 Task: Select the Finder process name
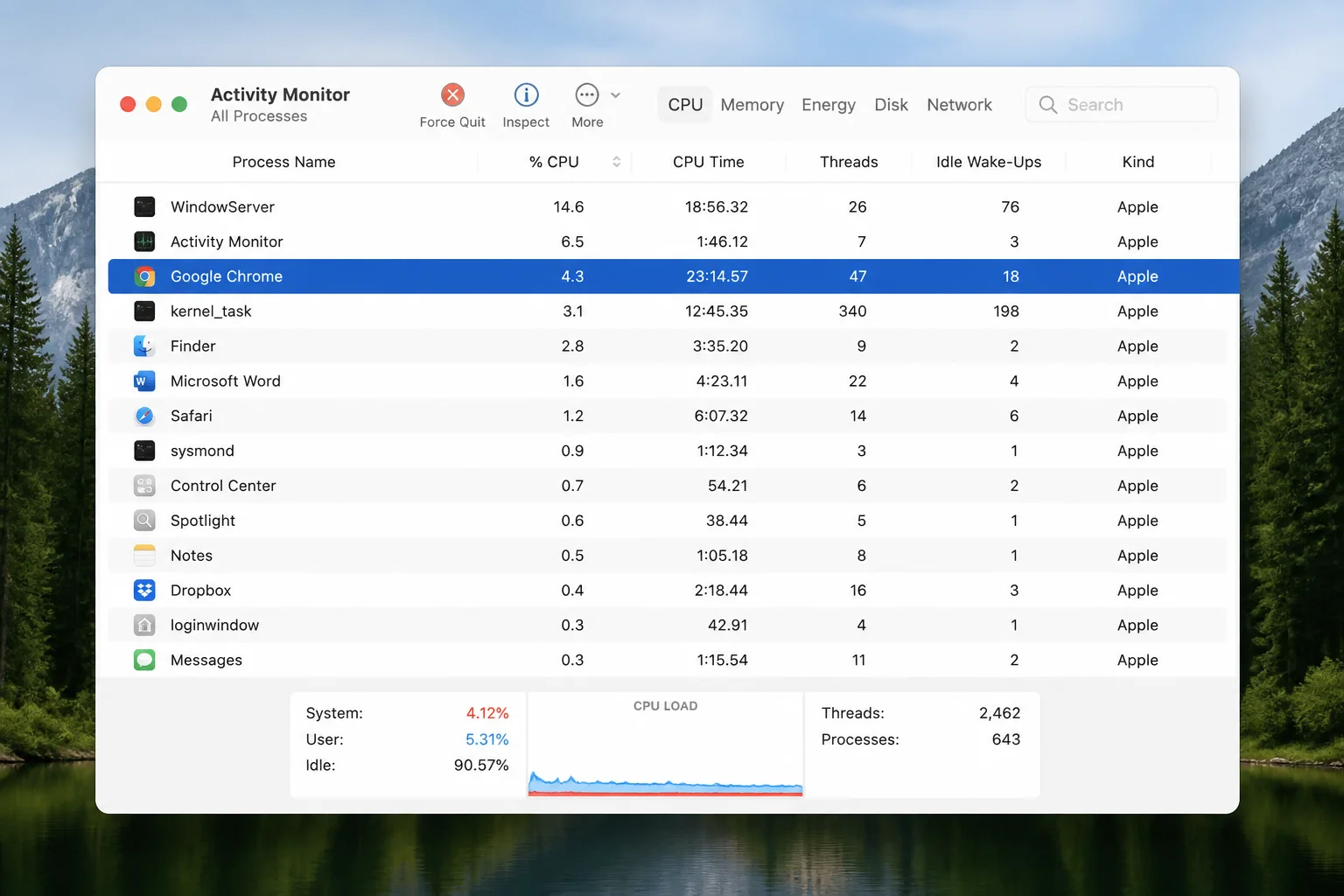[x=193, y=346]
